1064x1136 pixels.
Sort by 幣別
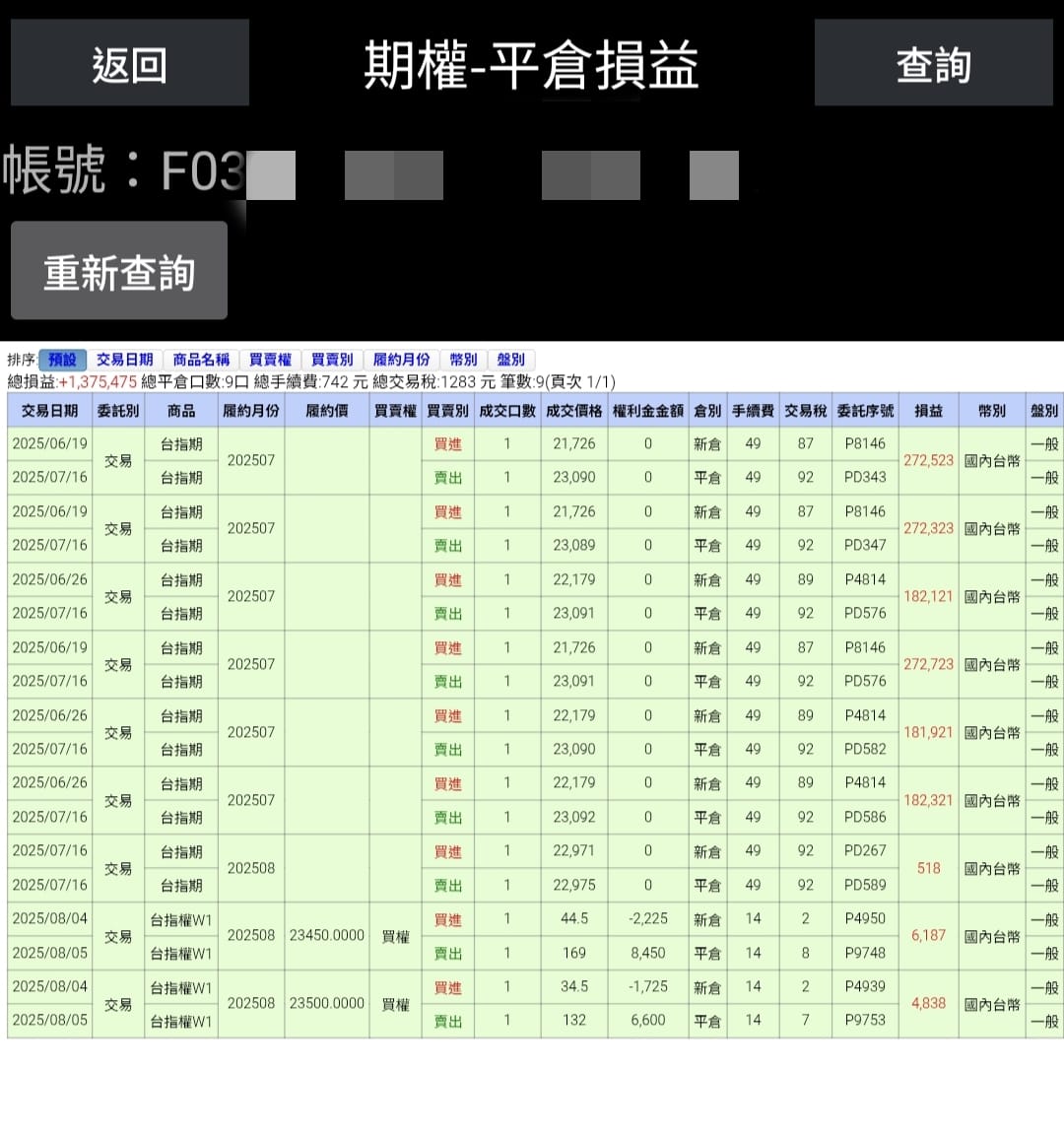point(463,360)
